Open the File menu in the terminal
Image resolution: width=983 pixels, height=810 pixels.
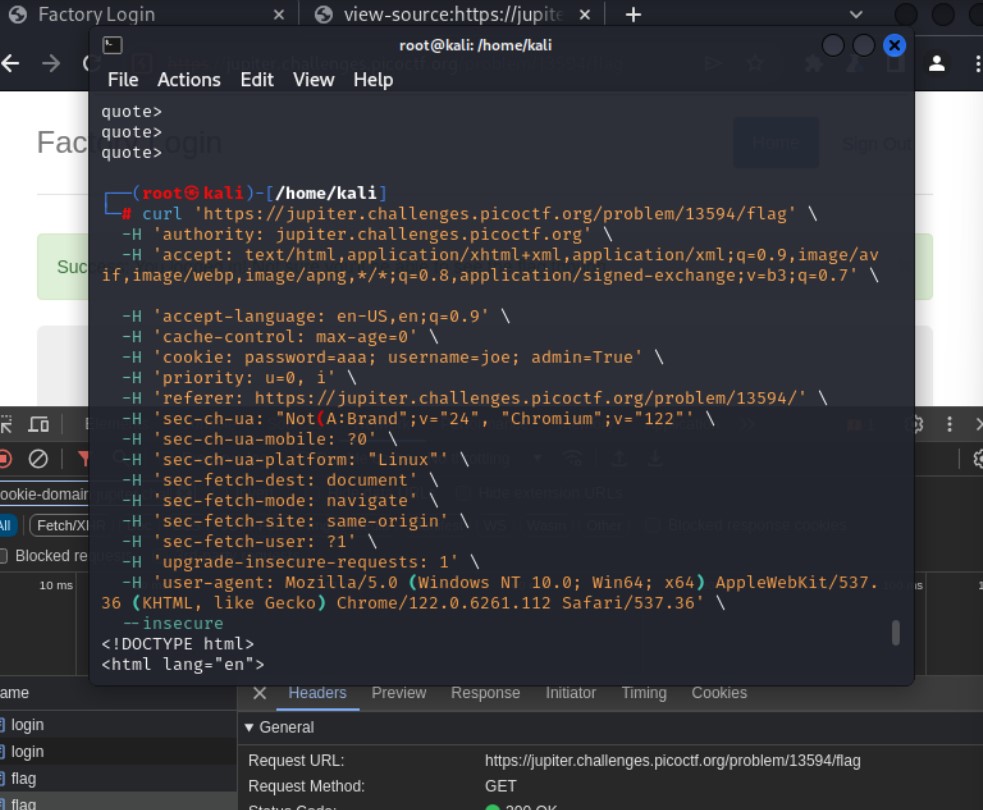coord(123,80)
